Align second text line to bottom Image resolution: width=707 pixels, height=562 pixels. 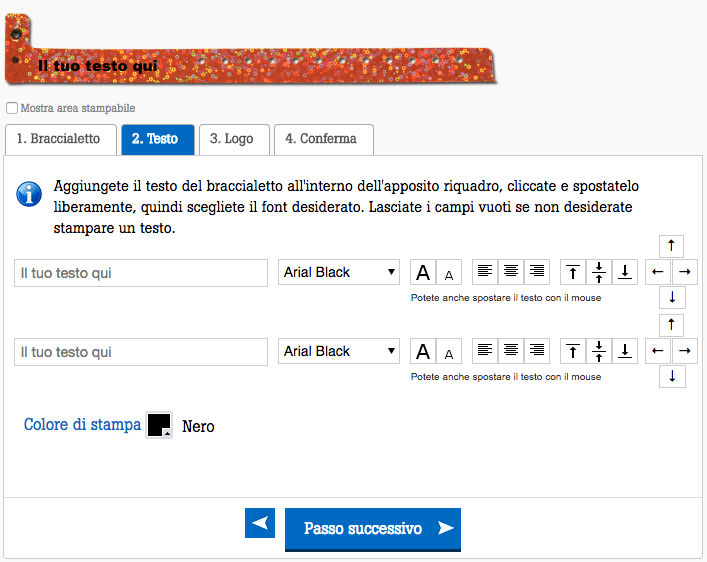coord(625,351)
